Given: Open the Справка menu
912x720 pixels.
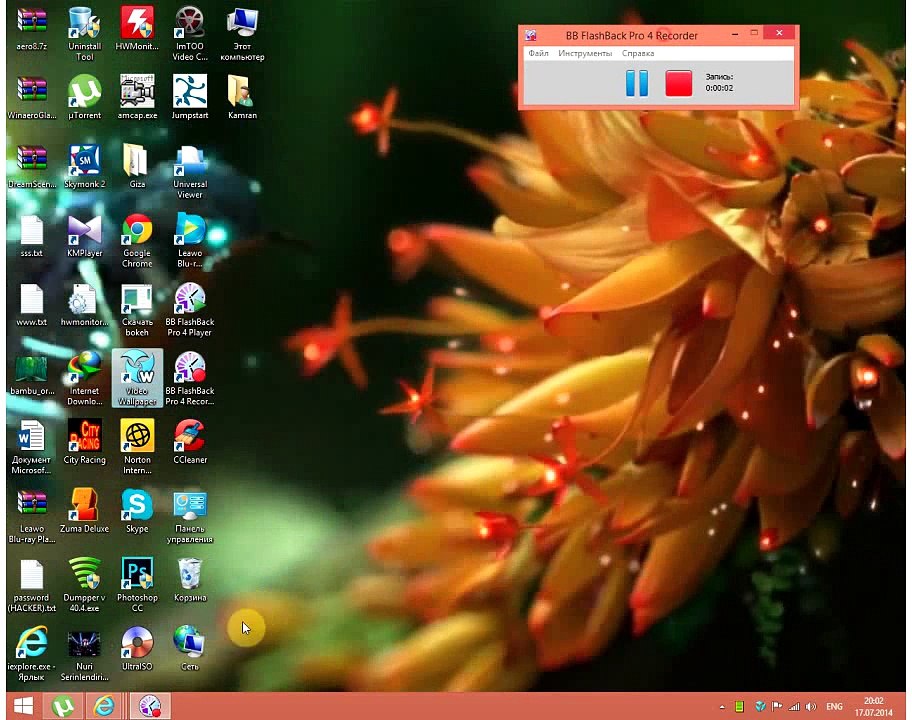Looking at the screenshot, I should click(638, 53).
